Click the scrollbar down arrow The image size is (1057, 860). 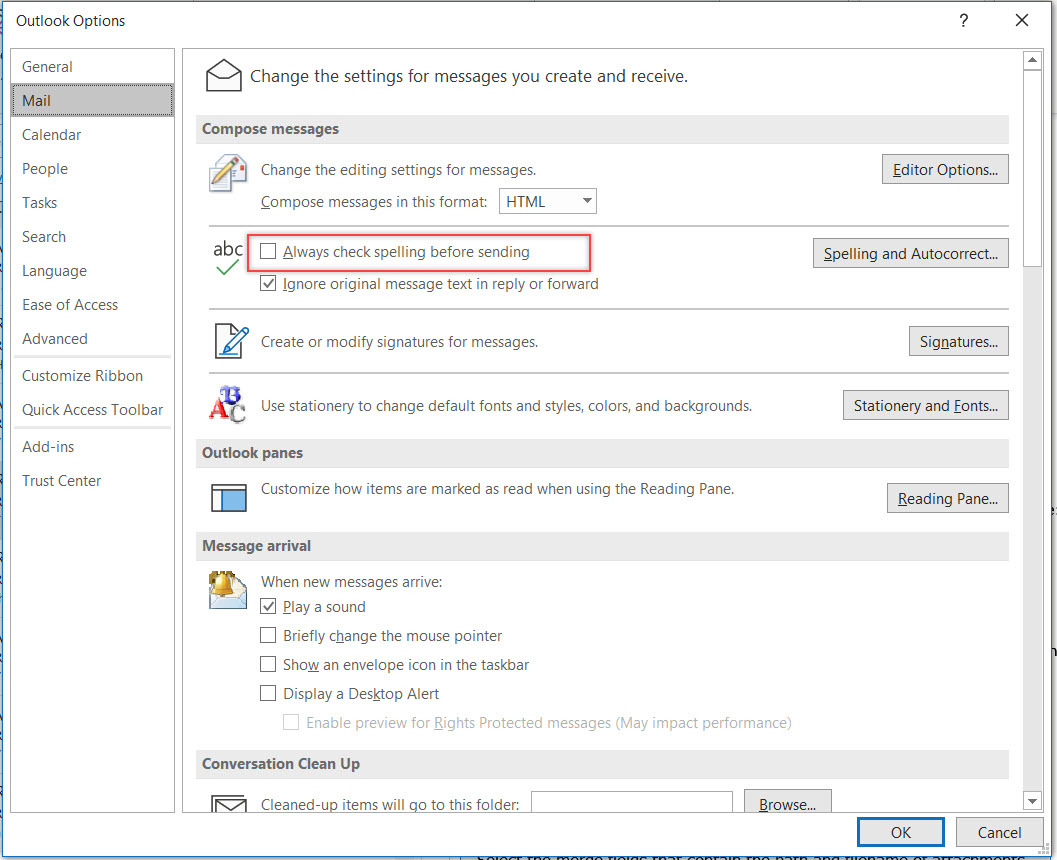pos(1032,801)
